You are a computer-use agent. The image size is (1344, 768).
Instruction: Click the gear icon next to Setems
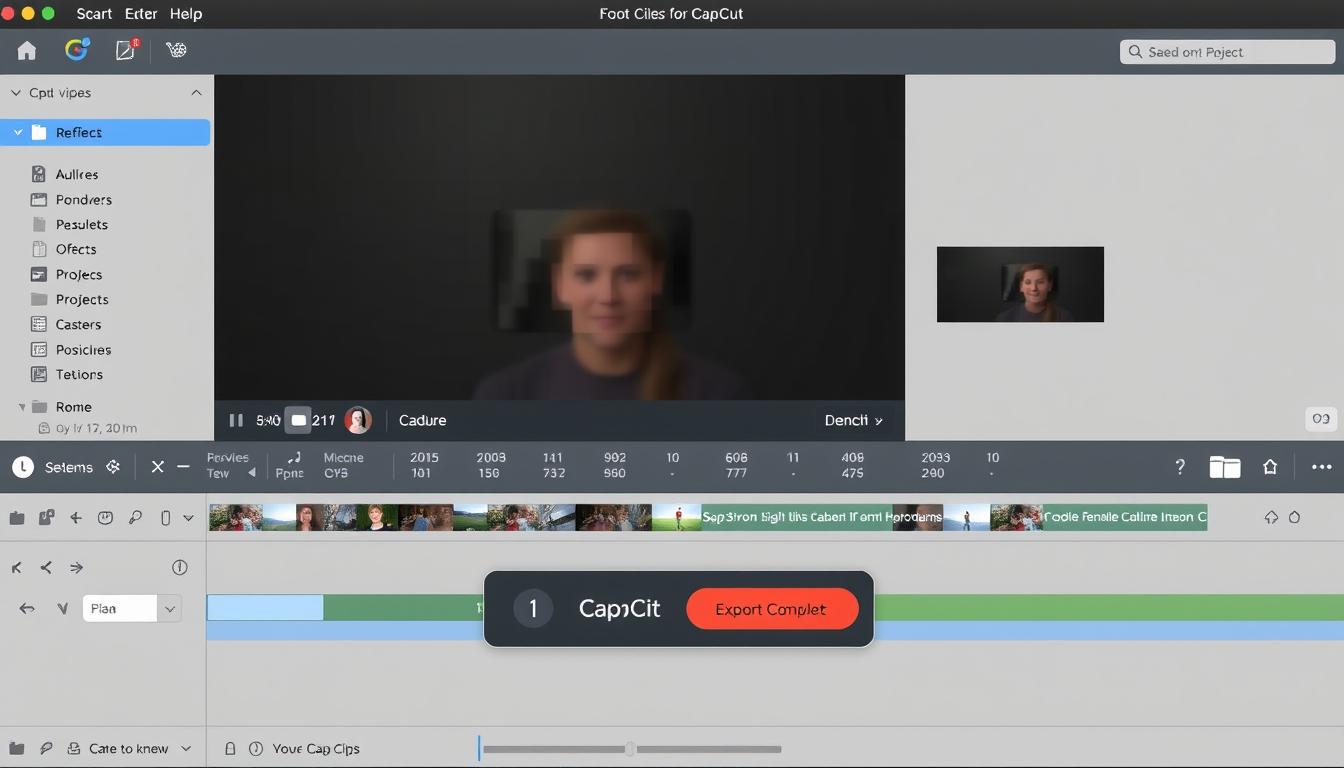pos(113,466)
